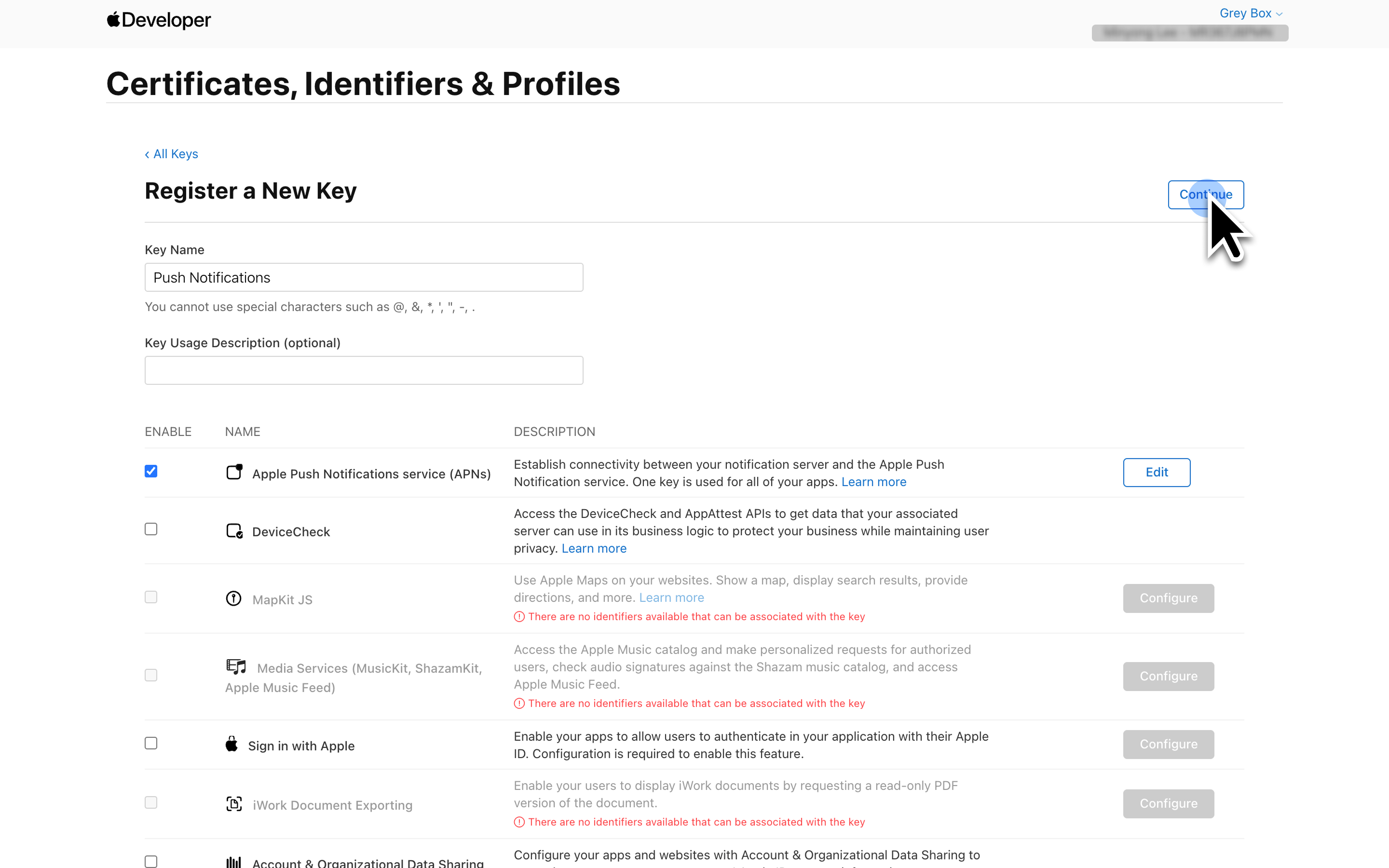Viewport: 1389px width, 868px height.
Task: Click the Key Usage Description field
Action: pos(363,370)
